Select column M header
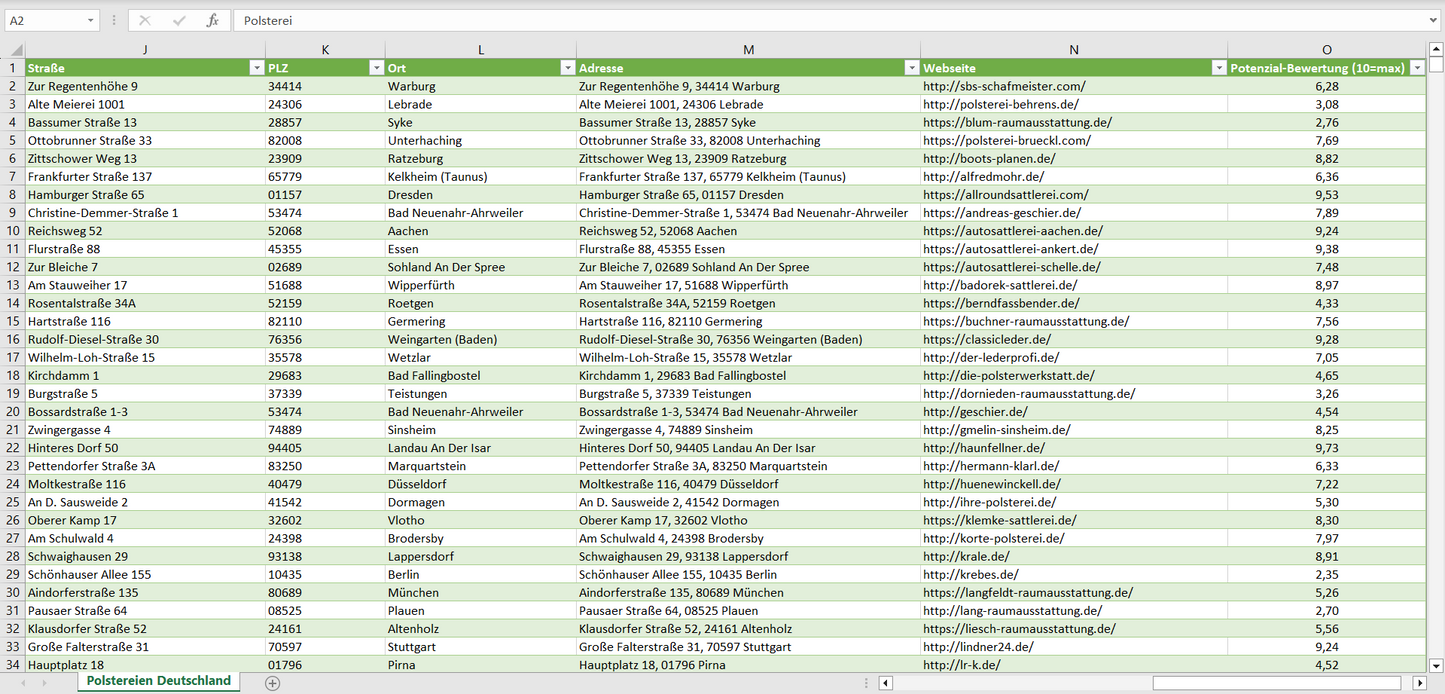This screenshot has height=694, width=1445. point(748,50)
